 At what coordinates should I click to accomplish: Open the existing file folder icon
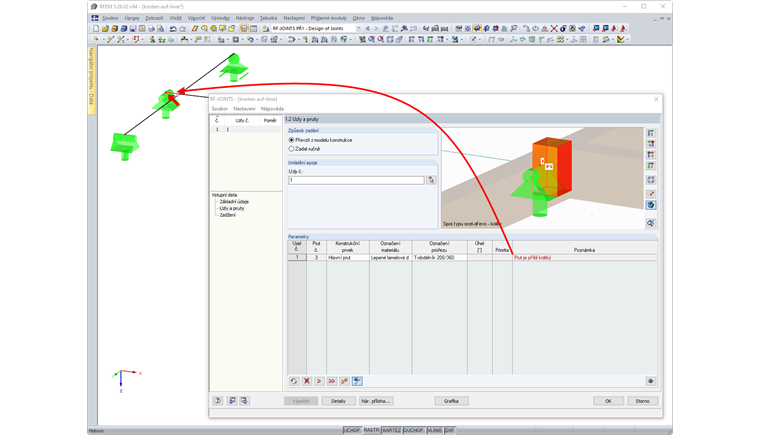coord(105,29)
